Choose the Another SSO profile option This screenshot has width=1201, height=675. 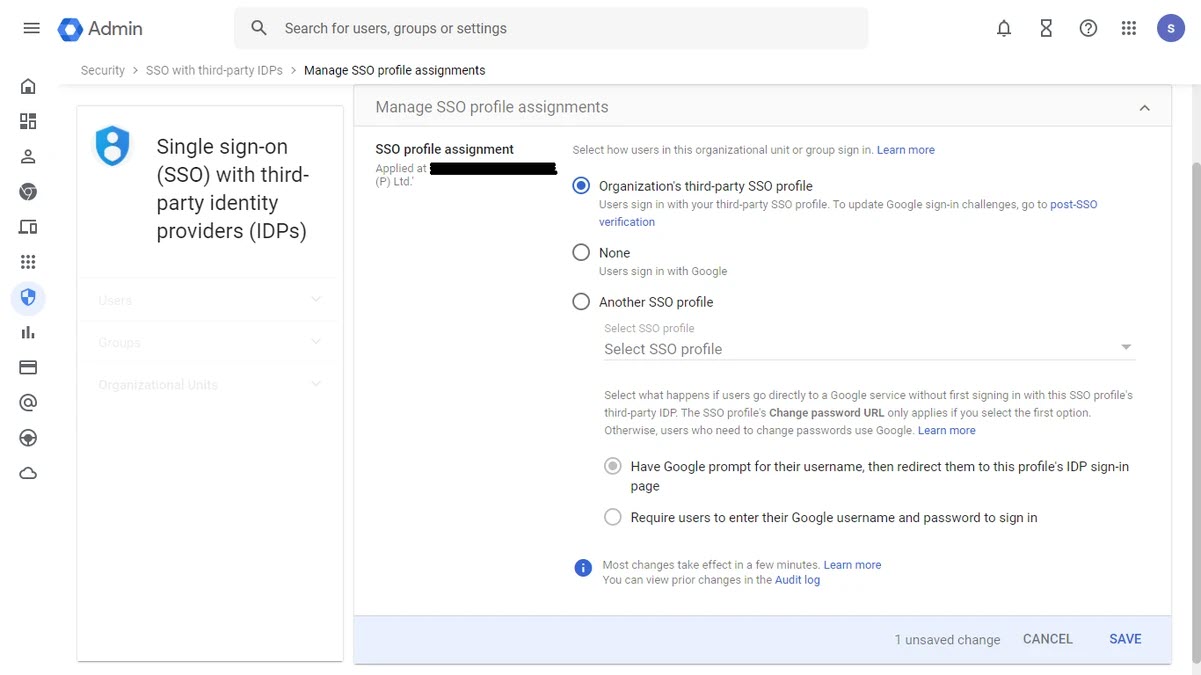point(581,302)
